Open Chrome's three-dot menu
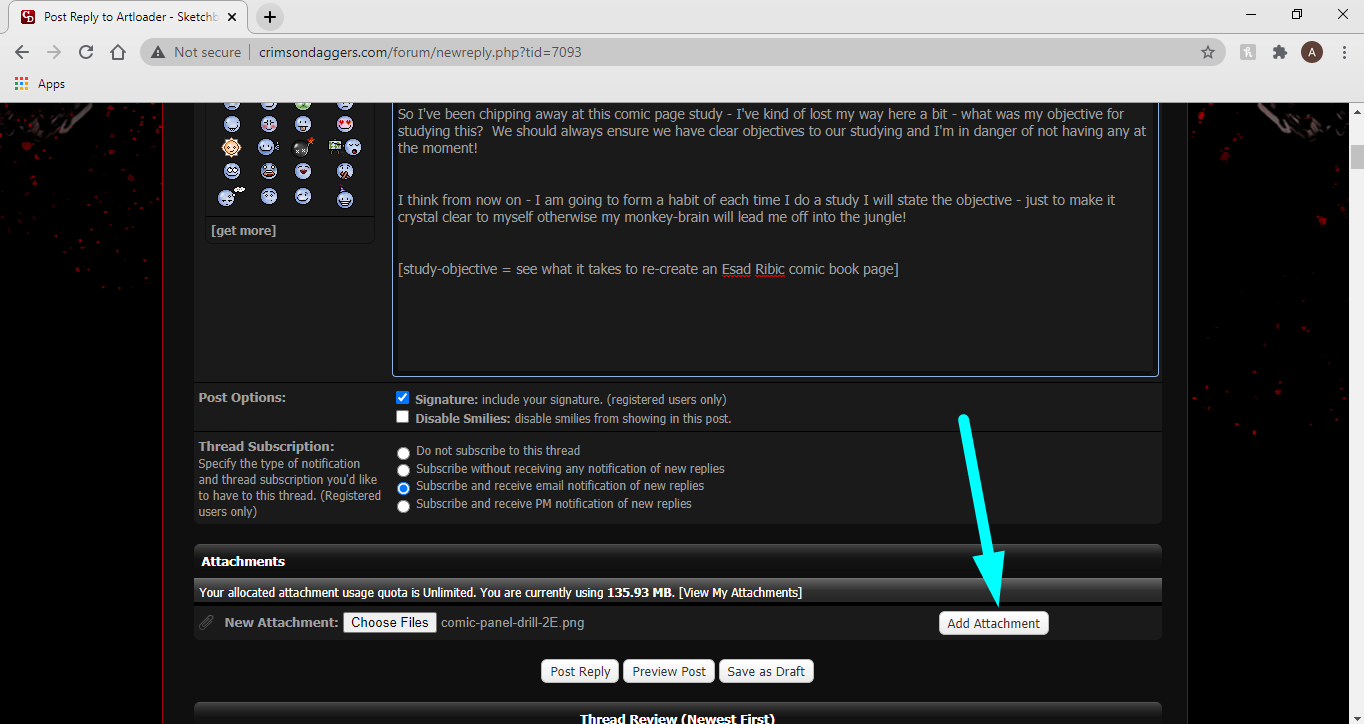 (x=1343, y=52)
